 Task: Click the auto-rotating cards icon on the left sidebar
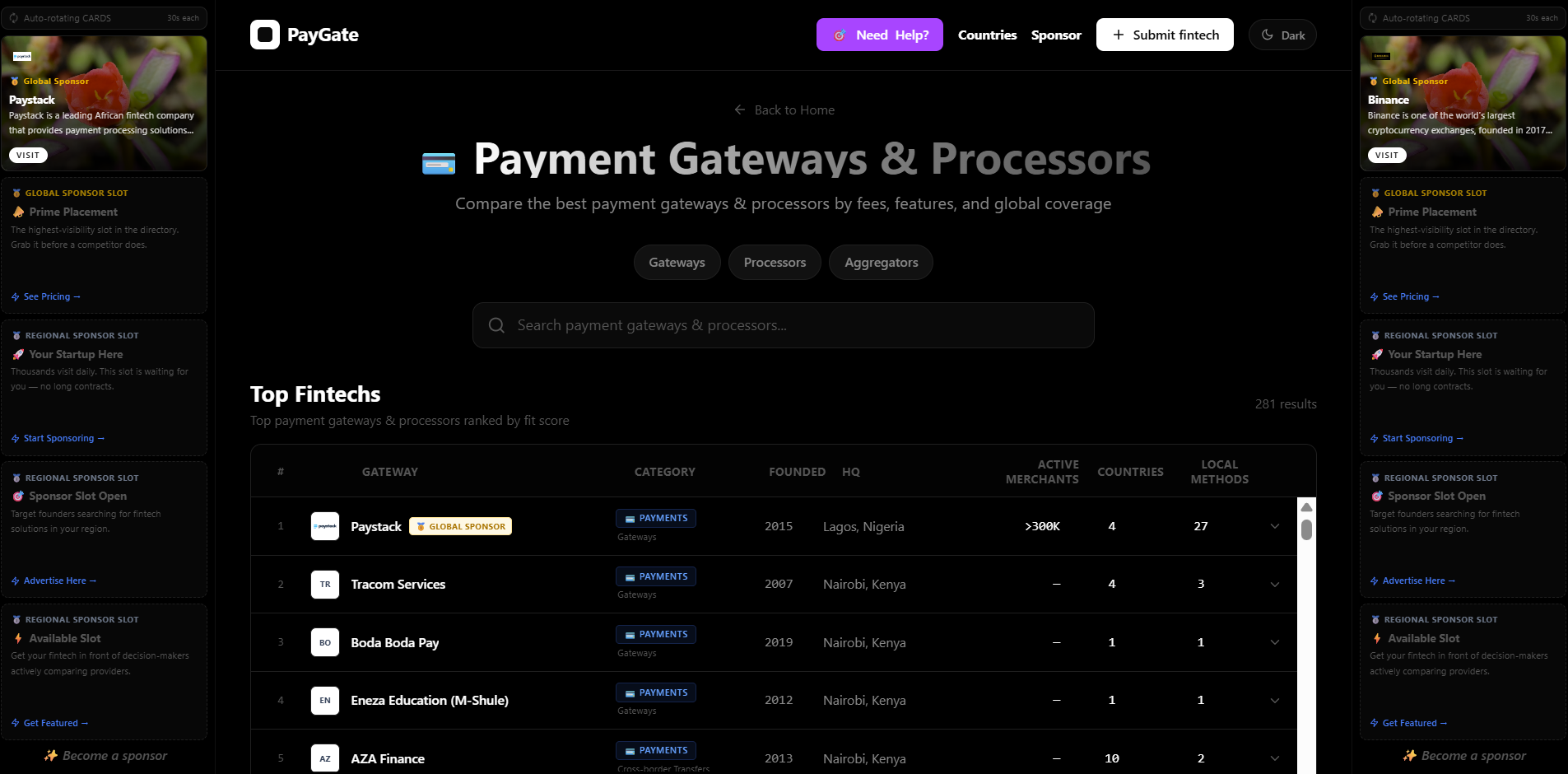pyautogui.click(x=12, y=17)
